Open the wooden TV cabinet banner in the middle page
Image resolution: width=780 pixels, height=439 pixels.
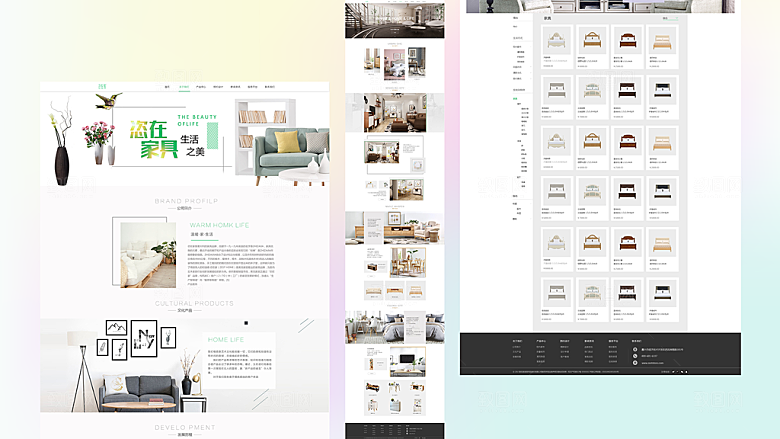394,228
